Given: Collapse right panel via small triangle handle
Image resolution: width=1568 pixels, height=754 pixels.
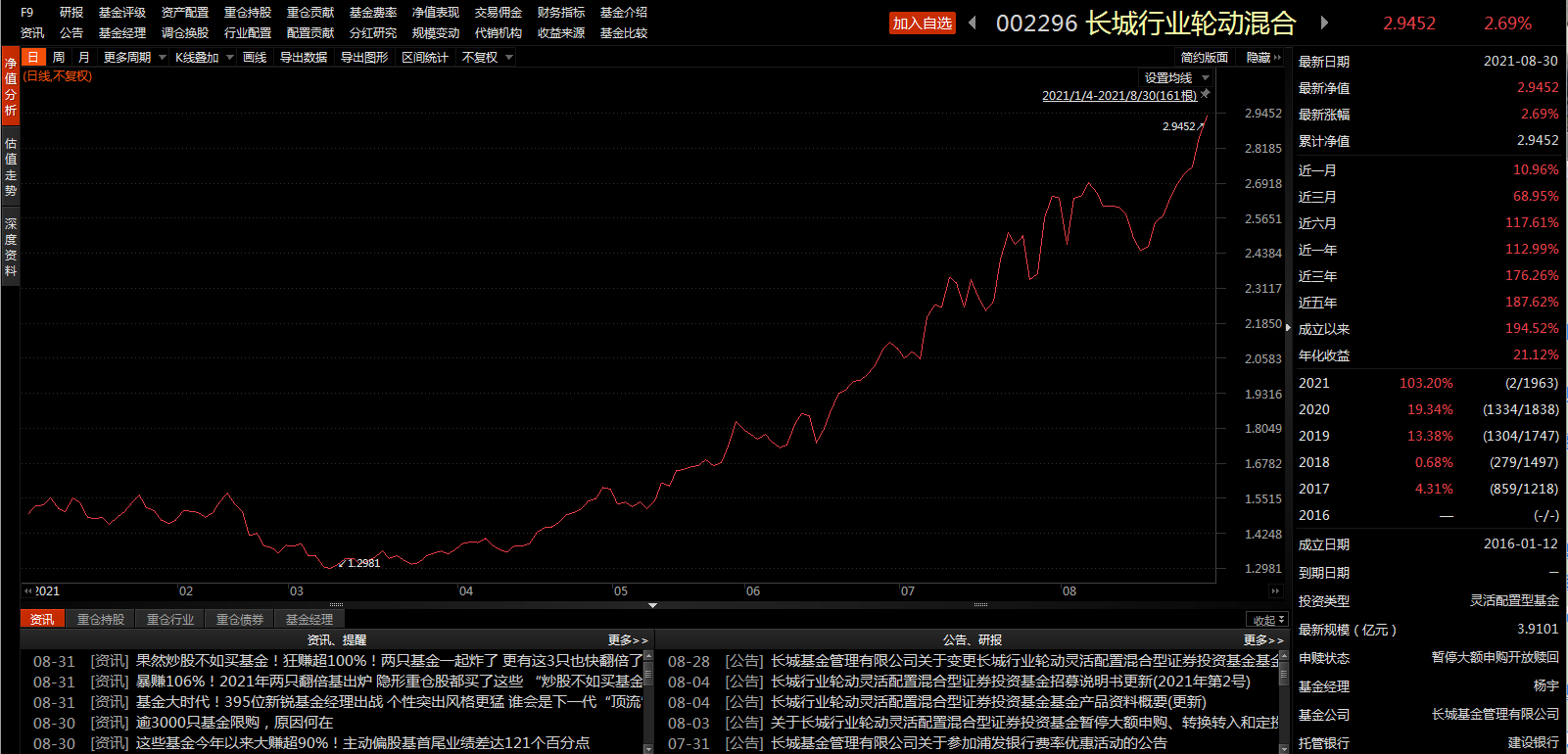Looking at the screenshot, I should [1288, 328].
